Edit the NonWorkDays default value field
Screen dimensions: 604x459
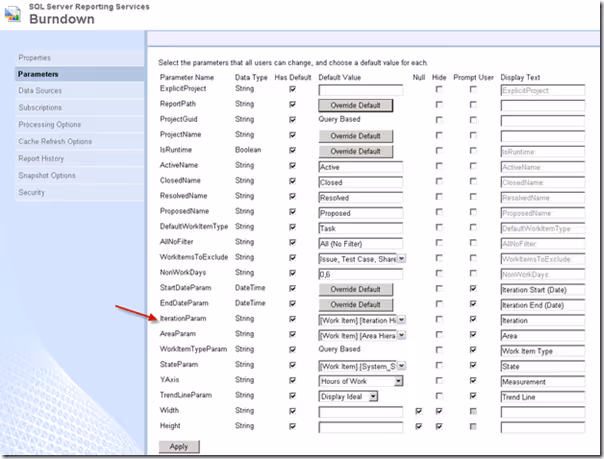pyautogui.click(x=361, y=275)
